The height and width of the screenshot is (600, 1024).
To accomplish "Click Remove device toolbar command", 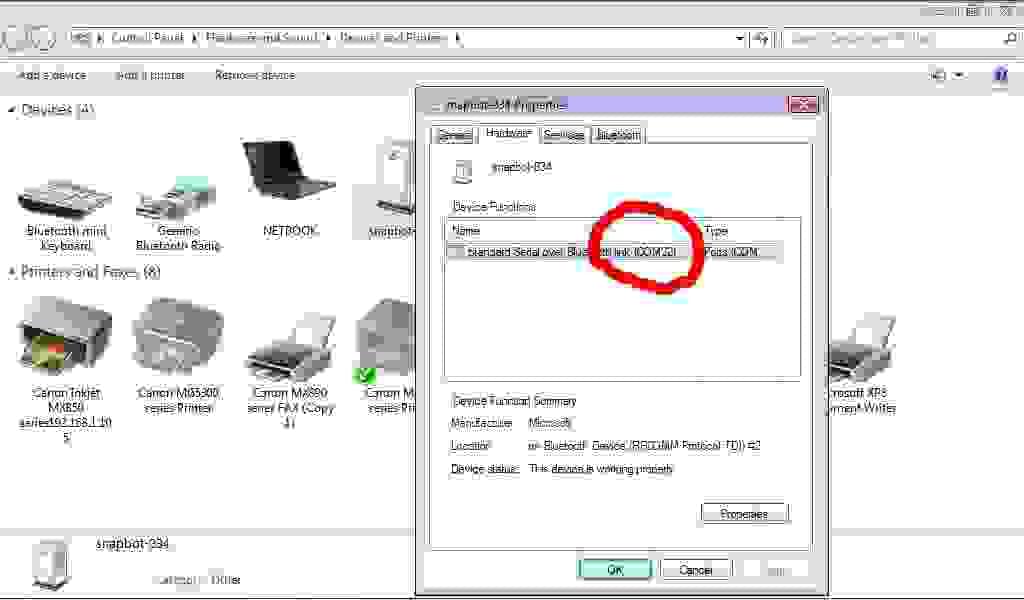I will tap(255, 75).
